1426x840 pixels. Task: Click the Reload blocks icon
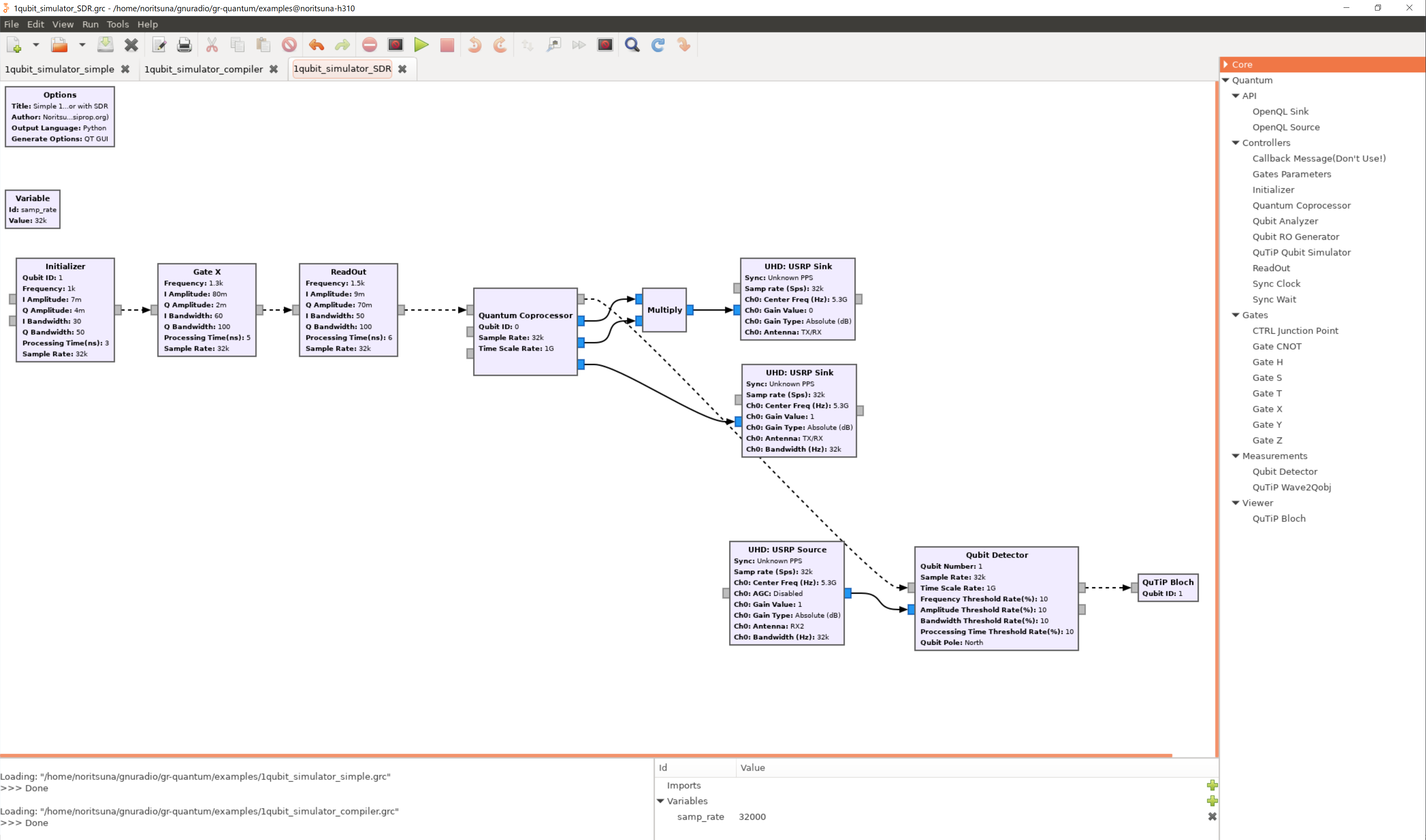[657, 45]
